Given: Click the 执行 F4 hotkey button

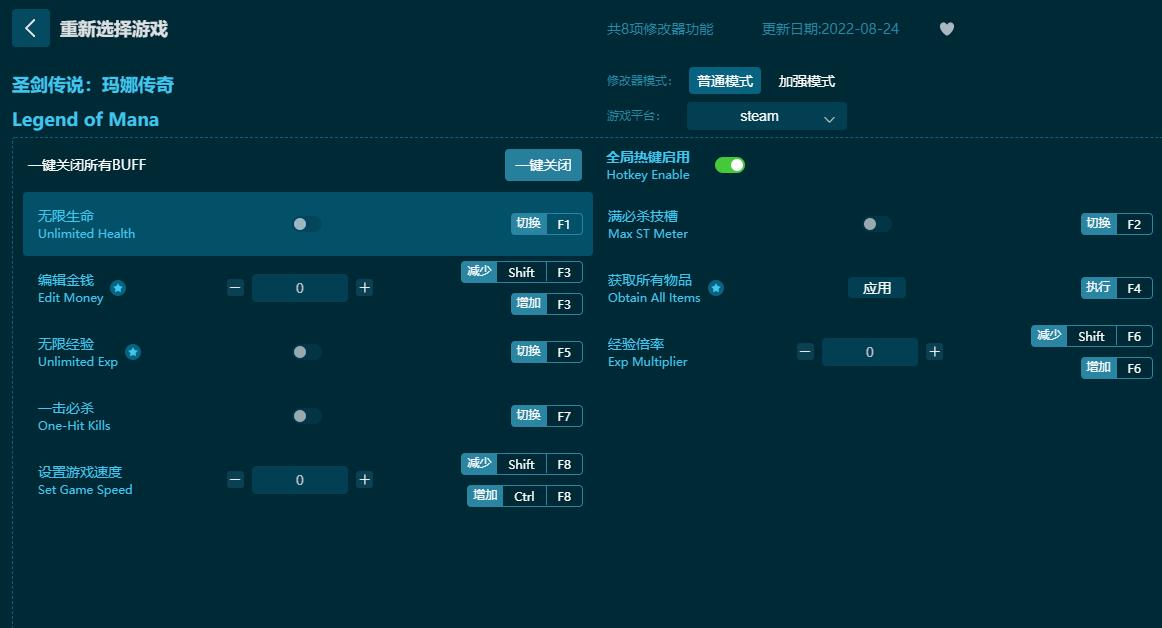Looking at the screenshot, I should [1115, 287].
